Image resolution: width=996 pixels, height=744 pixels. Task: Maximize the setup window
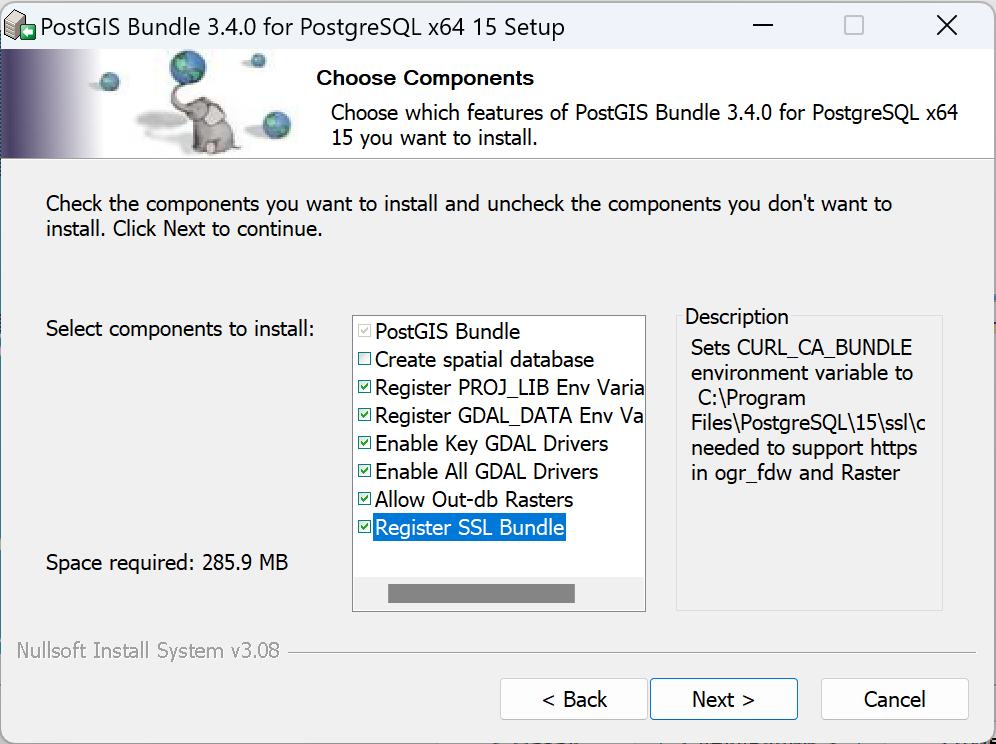(x=854, y=27)
